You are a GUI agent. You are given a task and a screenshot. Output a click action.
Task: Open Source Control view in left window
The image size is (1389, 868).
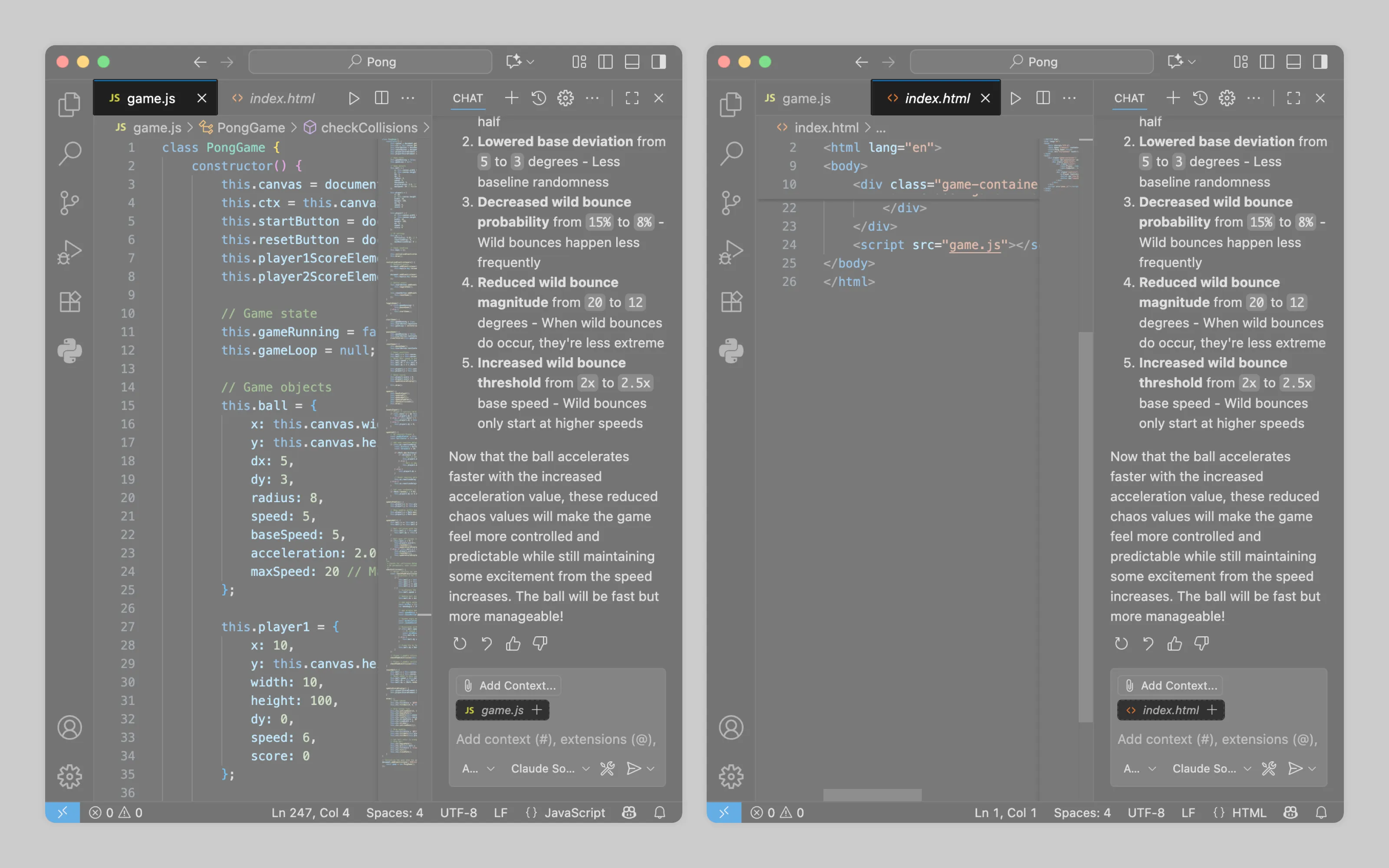pyautogui.click(x=69, y=203)
